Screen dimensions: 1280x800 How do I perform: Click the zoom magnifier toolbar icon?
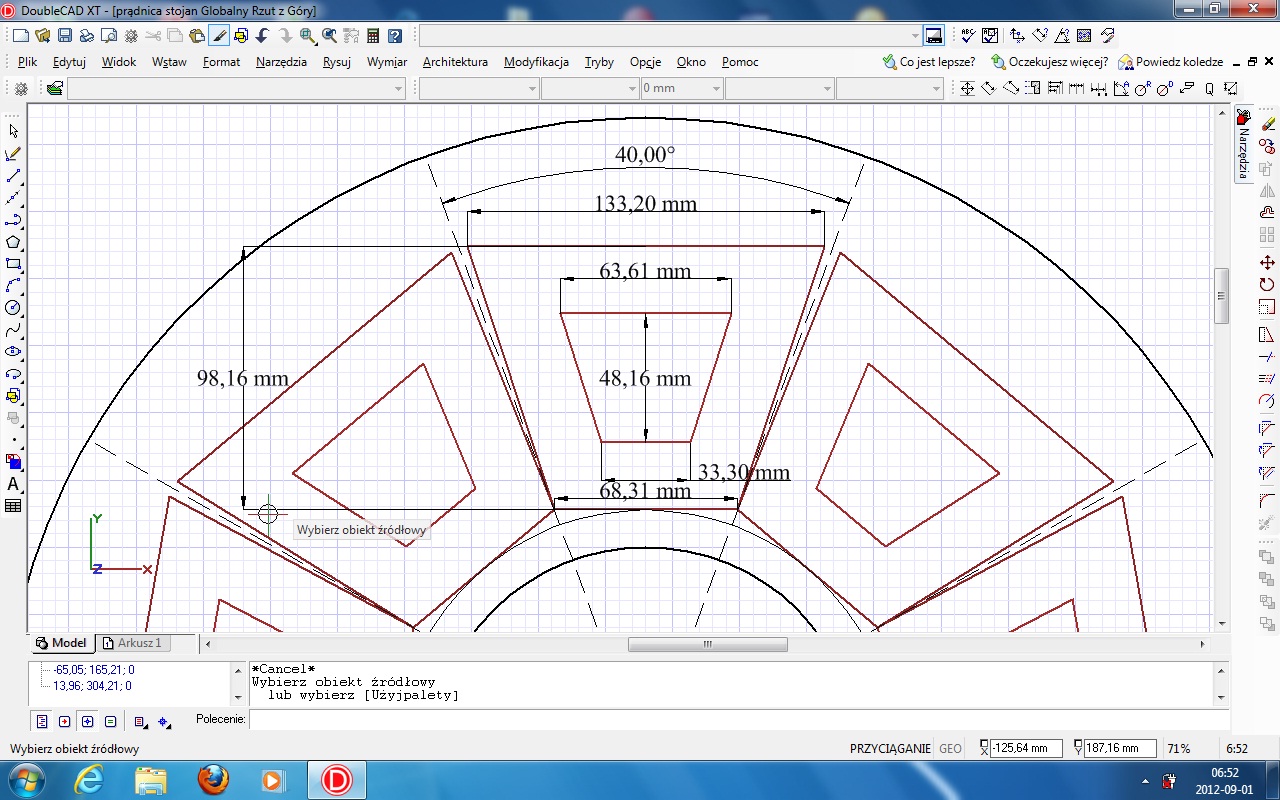[307, 36]
